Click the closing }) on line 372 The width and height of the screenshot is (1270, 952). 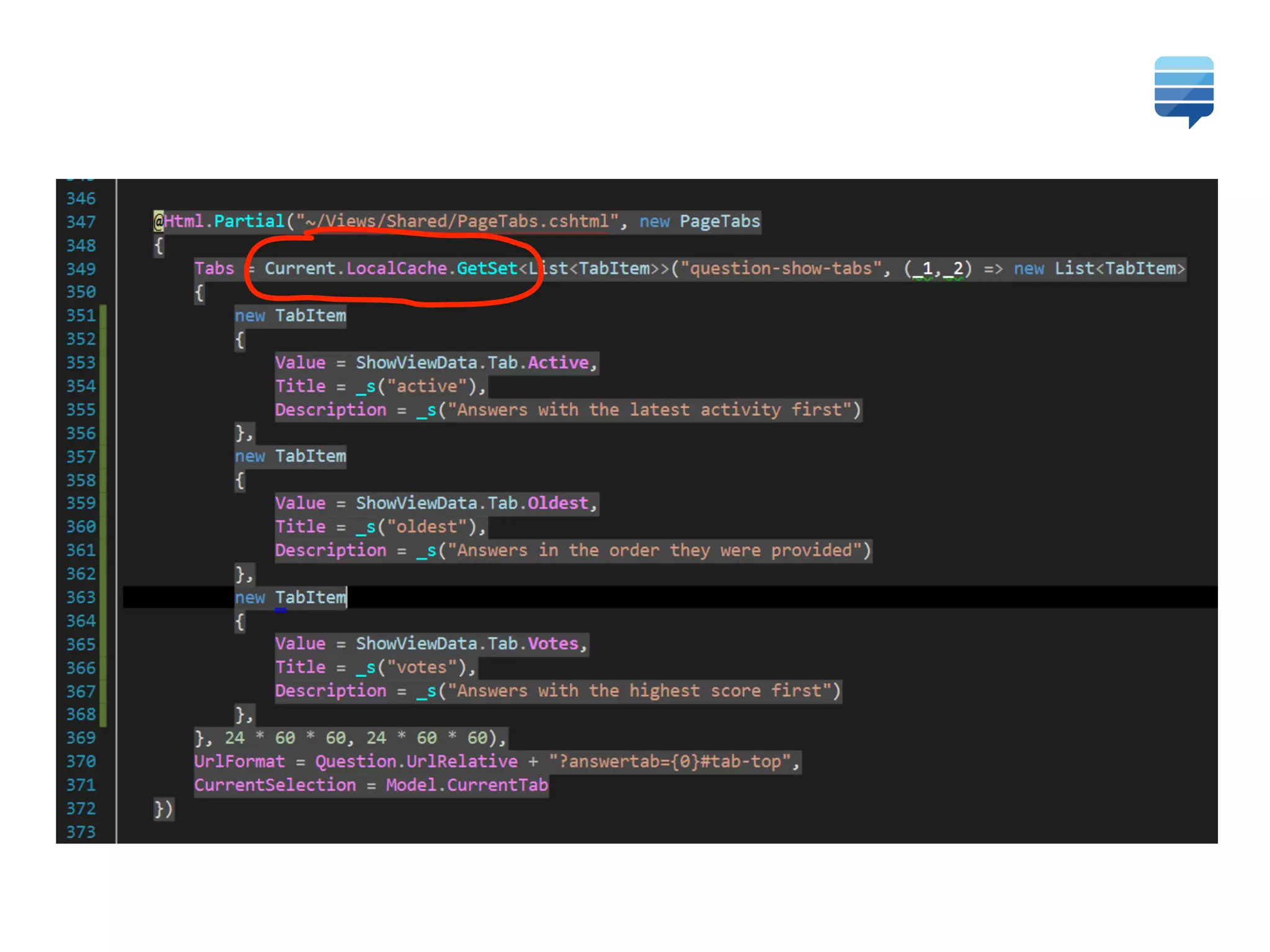[164, 809]
